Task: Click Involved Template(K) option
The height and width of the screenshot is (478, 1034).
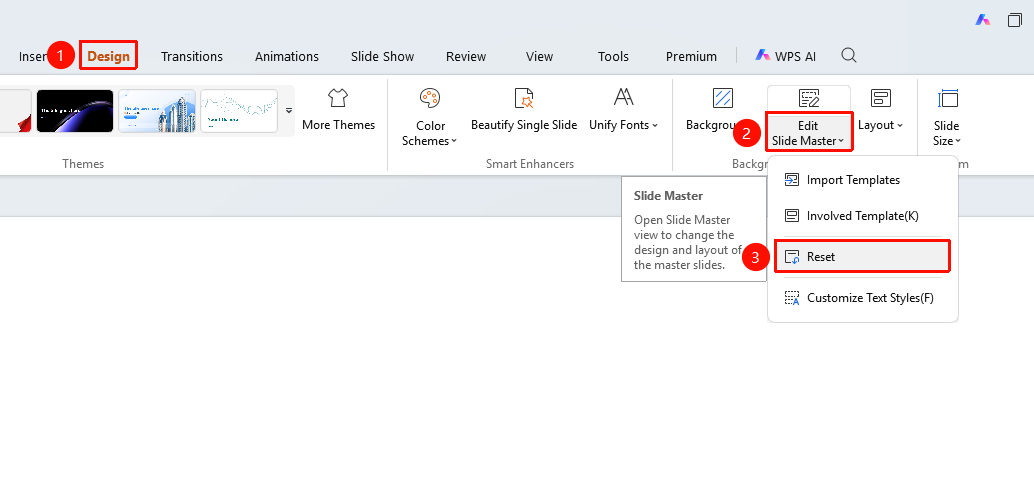Action: point(863,216)
